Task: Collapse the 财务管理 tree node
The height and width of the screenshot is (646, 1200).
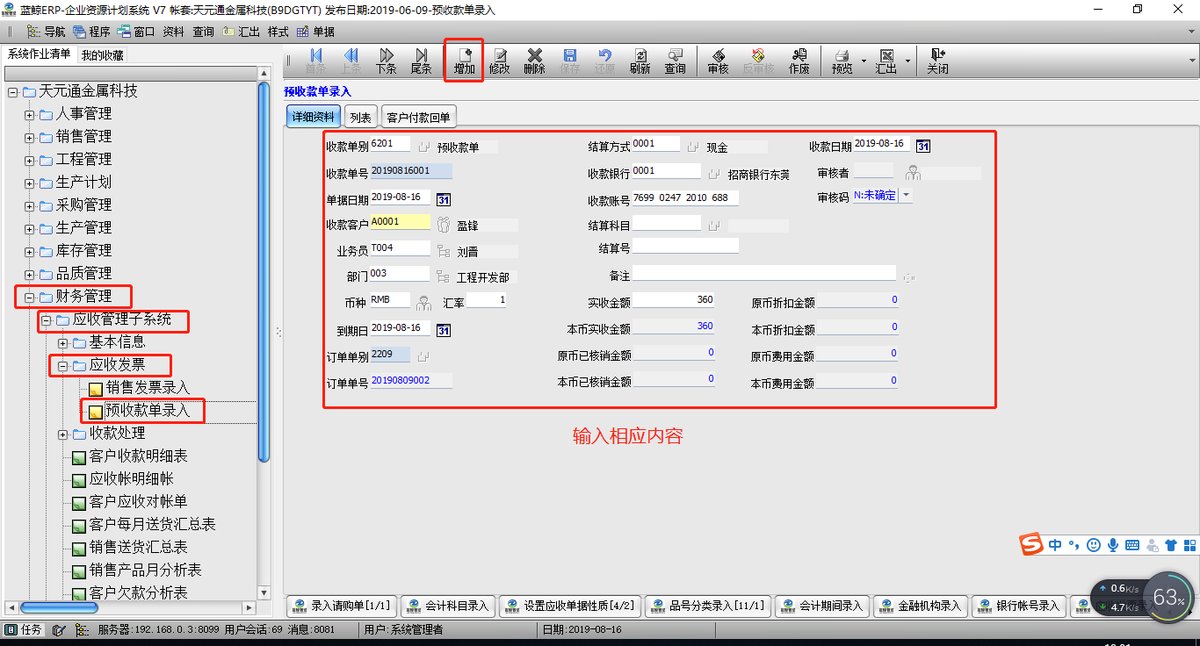Action: coord(30,297)
